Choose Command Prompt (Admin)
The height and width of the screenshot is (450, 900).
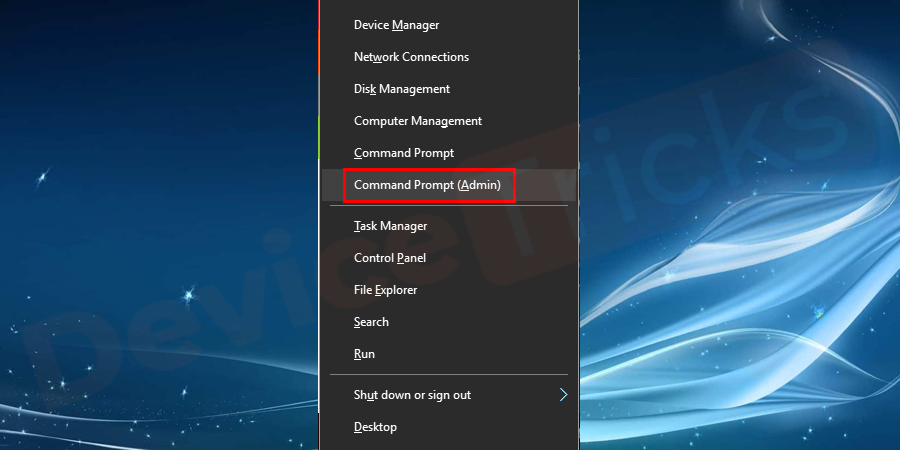pos(428,185)
